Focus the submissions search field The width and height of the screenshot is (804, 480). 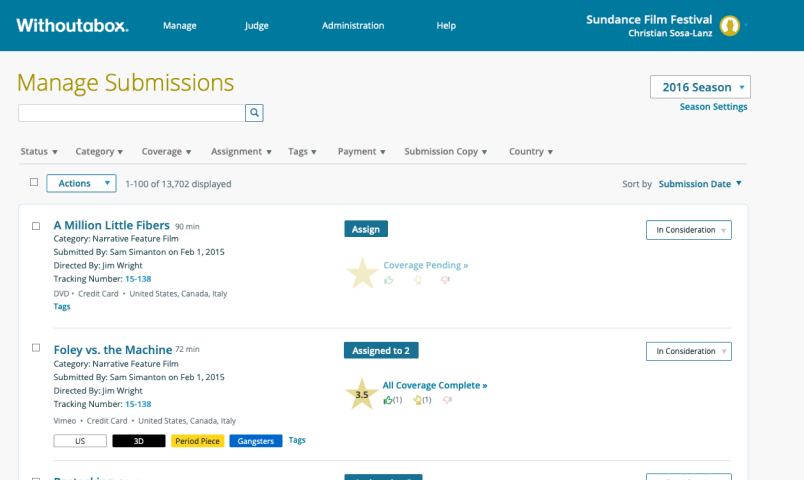[132, 113]
